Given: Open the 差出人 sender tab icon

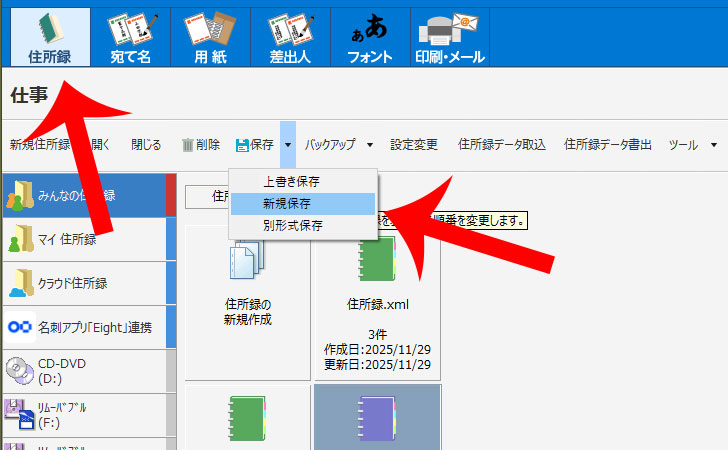Looking at the screenshot, I should pyautogui.click(x=289, y=30).
